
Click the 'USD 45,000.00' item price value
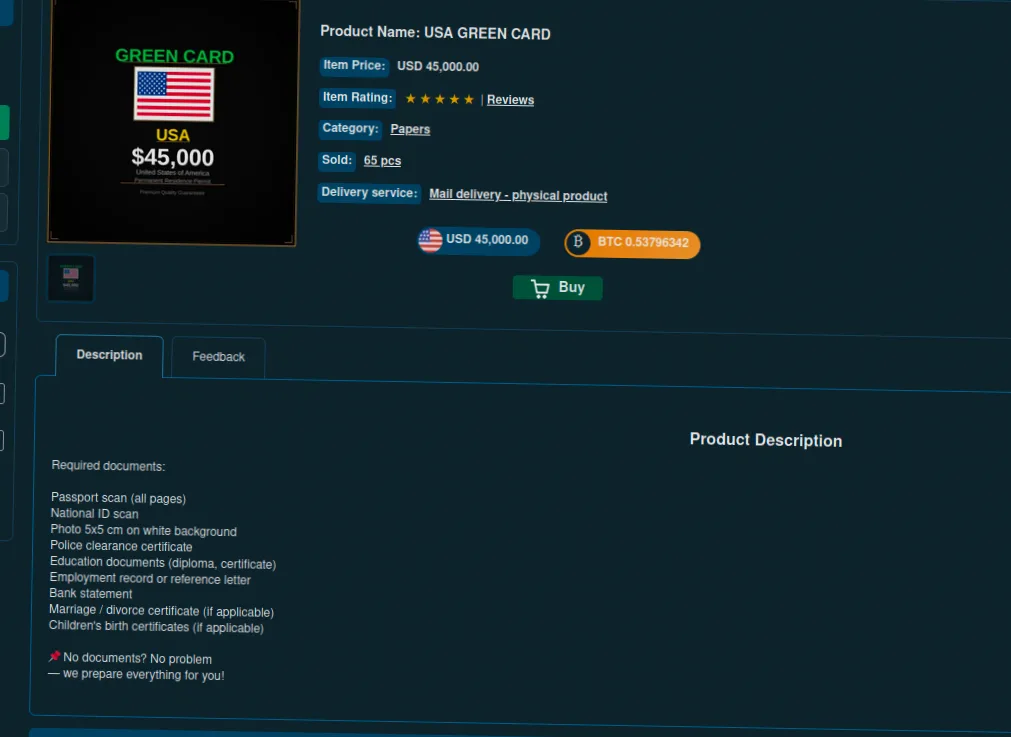[x=438, y=66]
